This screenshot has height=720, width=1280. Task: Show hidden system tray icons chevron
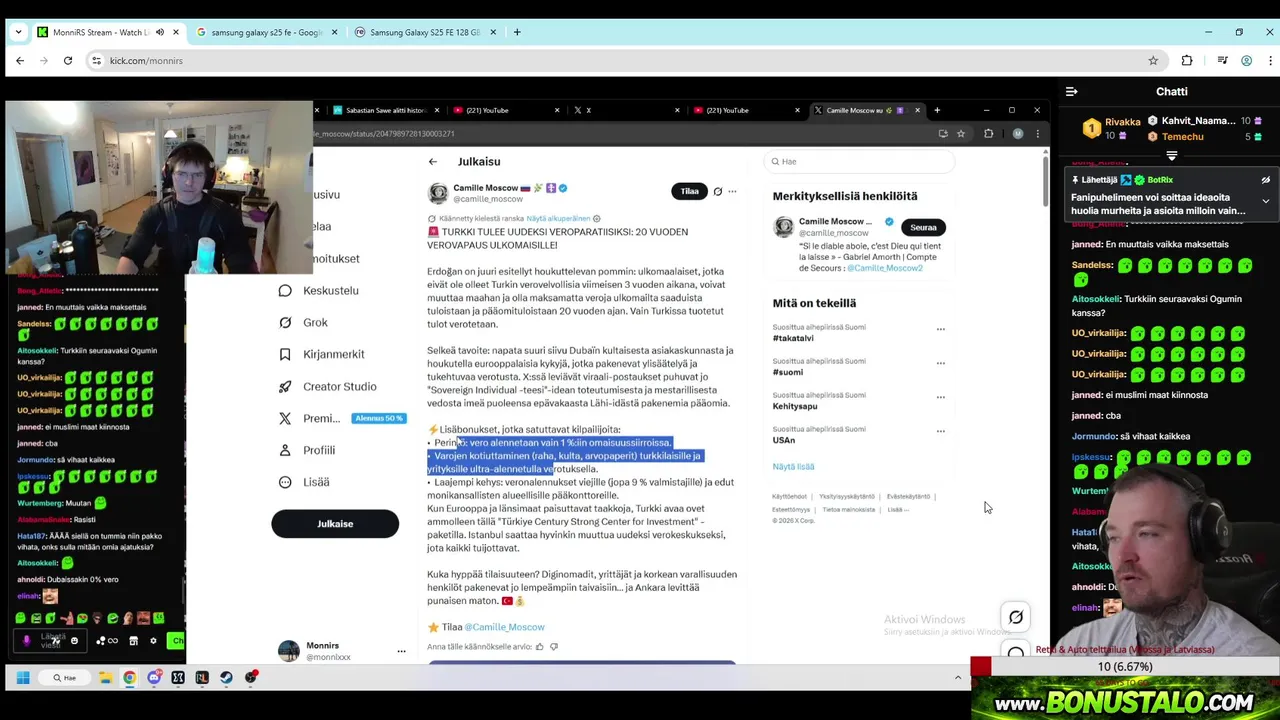click(x=957, y=678)
